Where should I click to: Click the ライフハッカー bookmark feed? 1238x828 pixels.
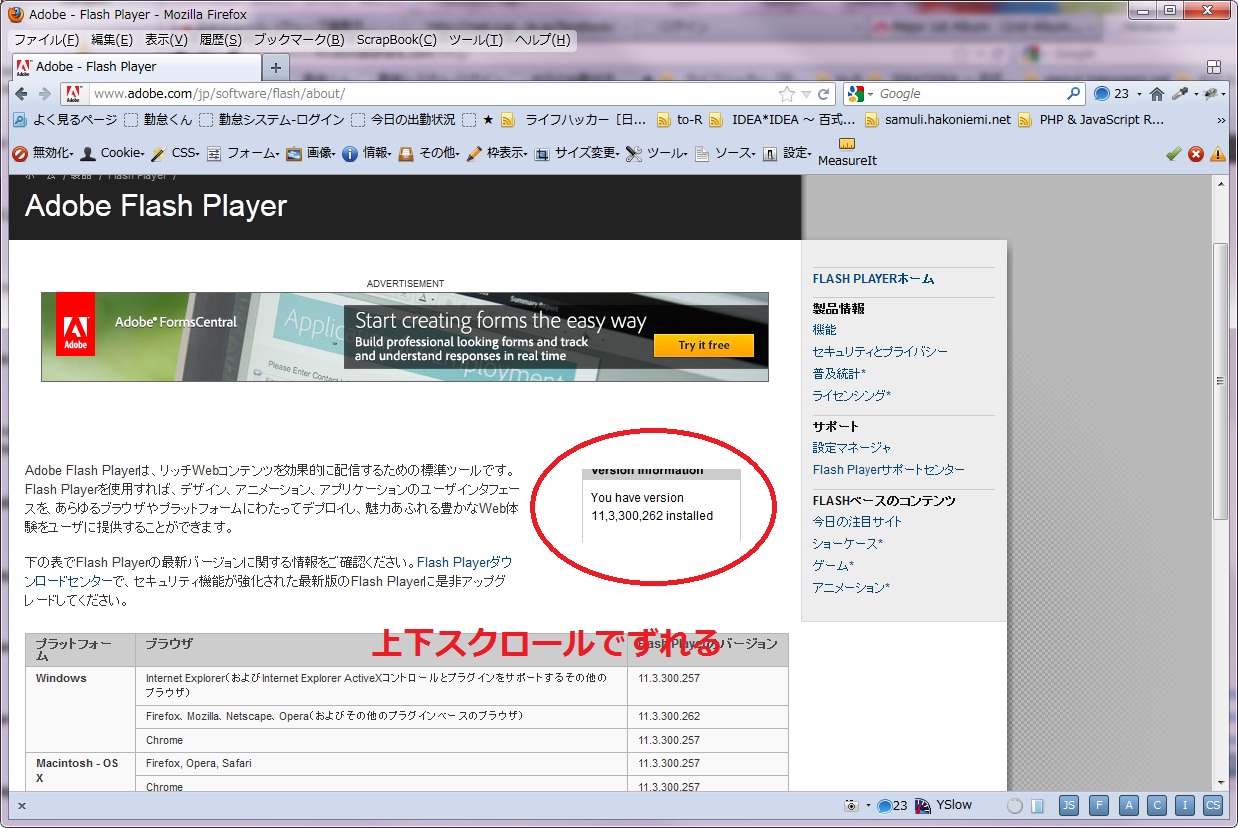[x=574, y=120]
